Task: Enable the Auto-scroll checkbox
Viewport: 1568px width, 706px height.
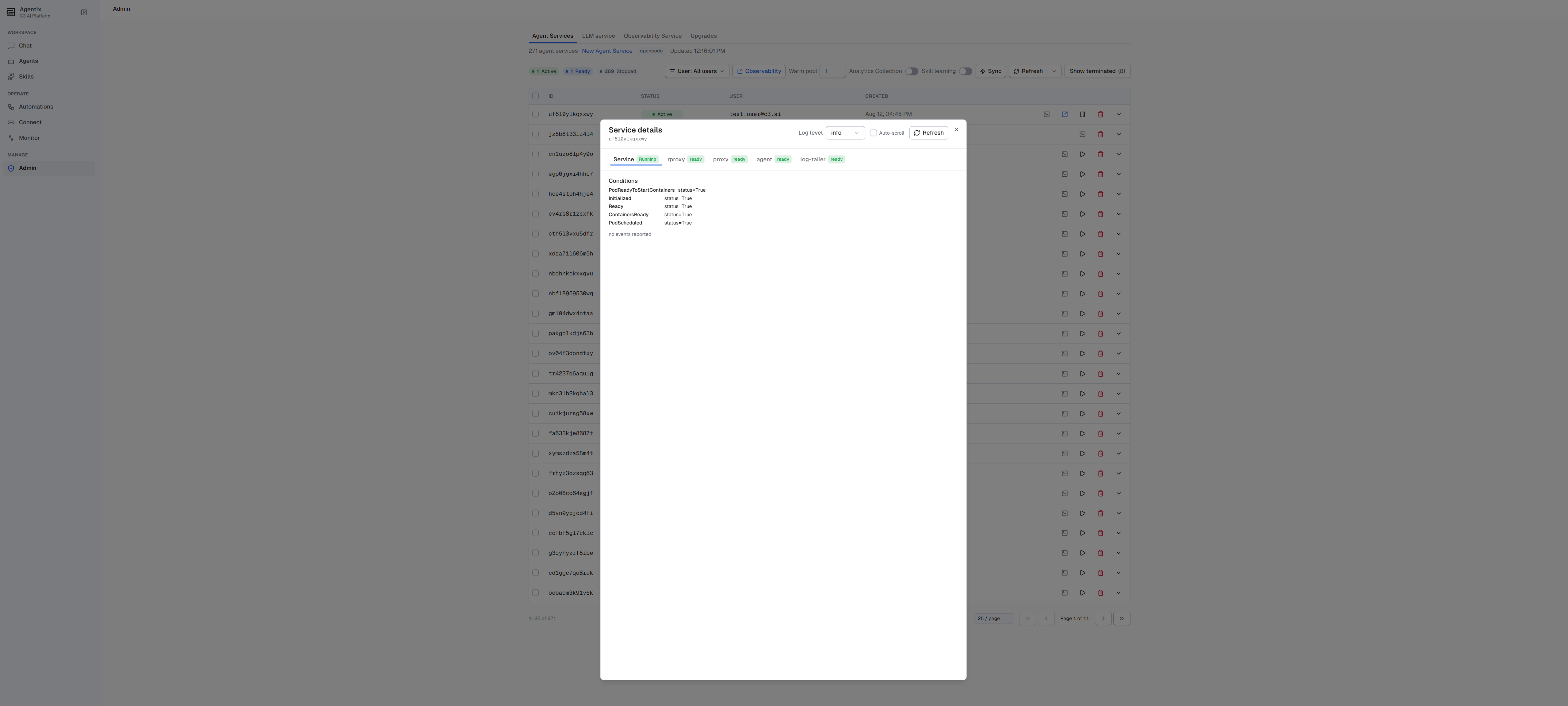Action: click(x=873, y=133)
